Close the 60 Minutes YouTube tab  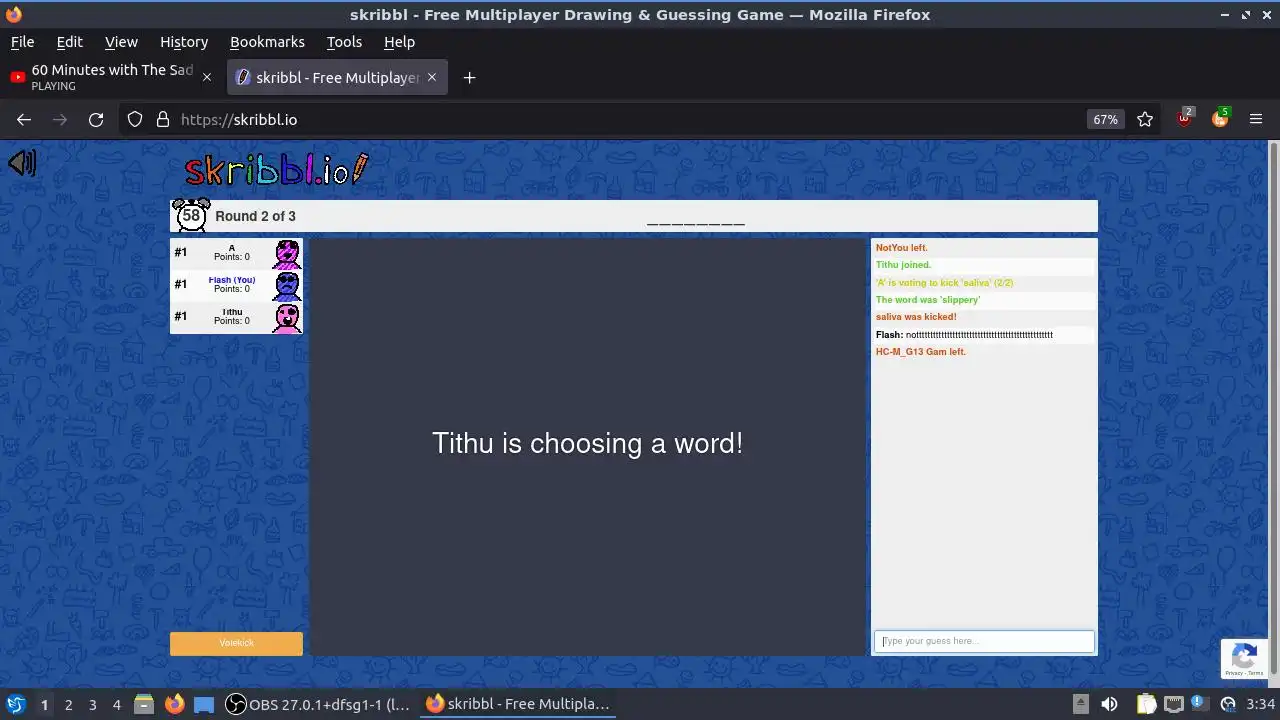pos(207,77)
